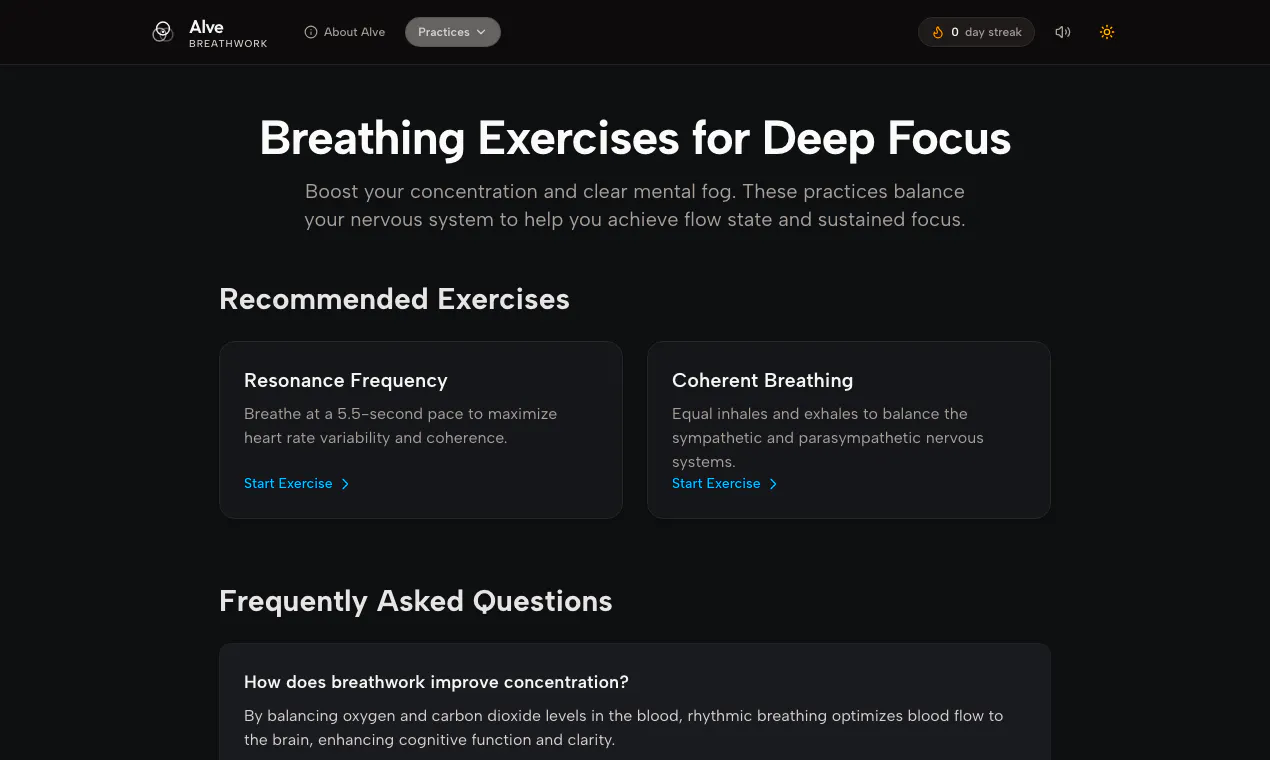Click the BREATHWORK subtitle under Alve
Screen dimensions: 1270x760
pos(228,44)
